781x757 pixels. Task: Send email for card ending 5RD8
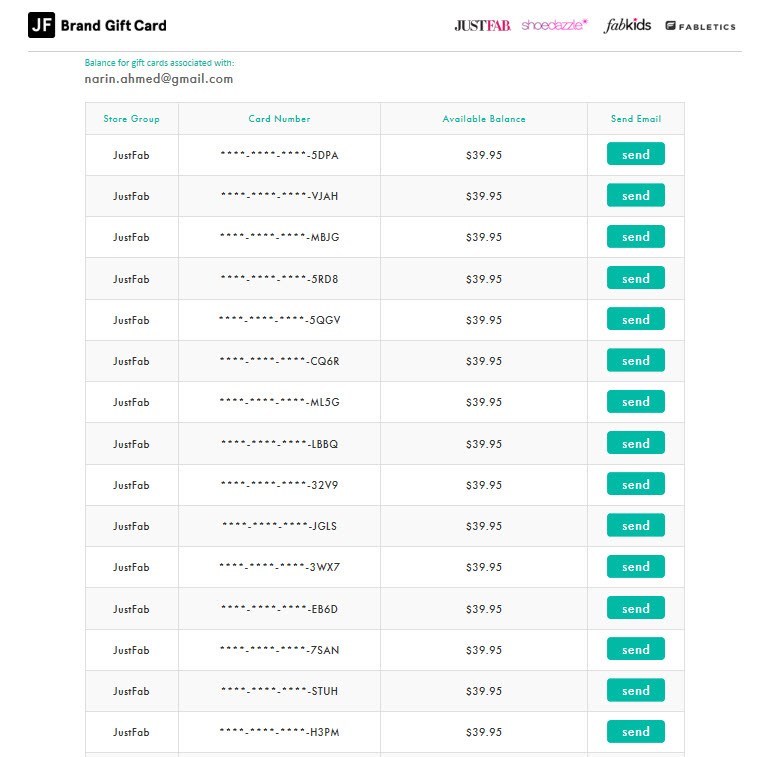636,278
